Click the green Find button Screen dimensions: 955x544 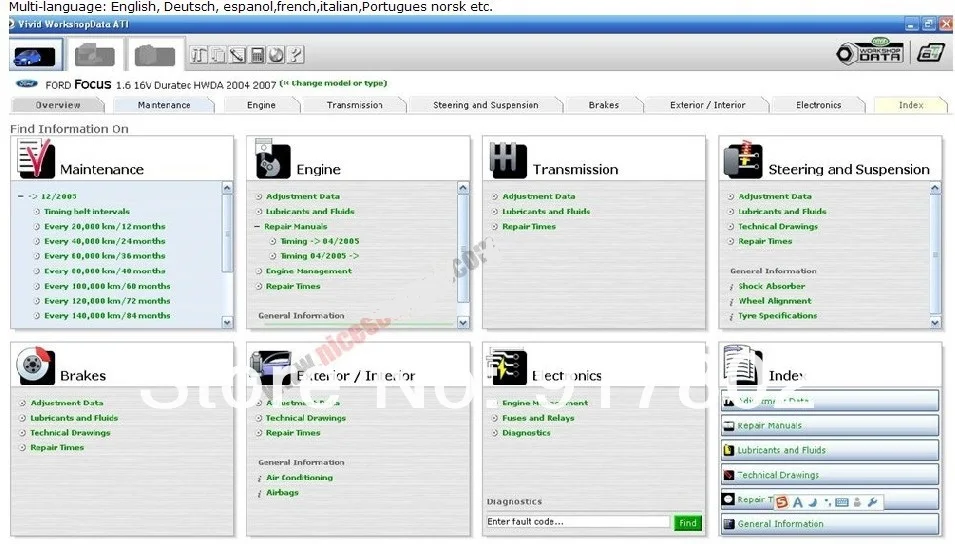[x=688, y=523]
